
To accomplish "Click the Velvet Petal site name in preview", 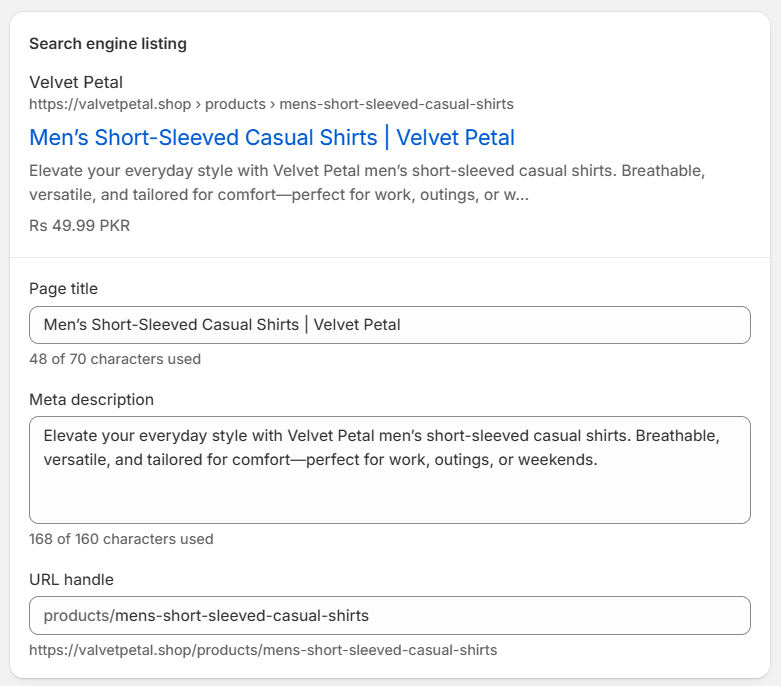I will [76, 82].
